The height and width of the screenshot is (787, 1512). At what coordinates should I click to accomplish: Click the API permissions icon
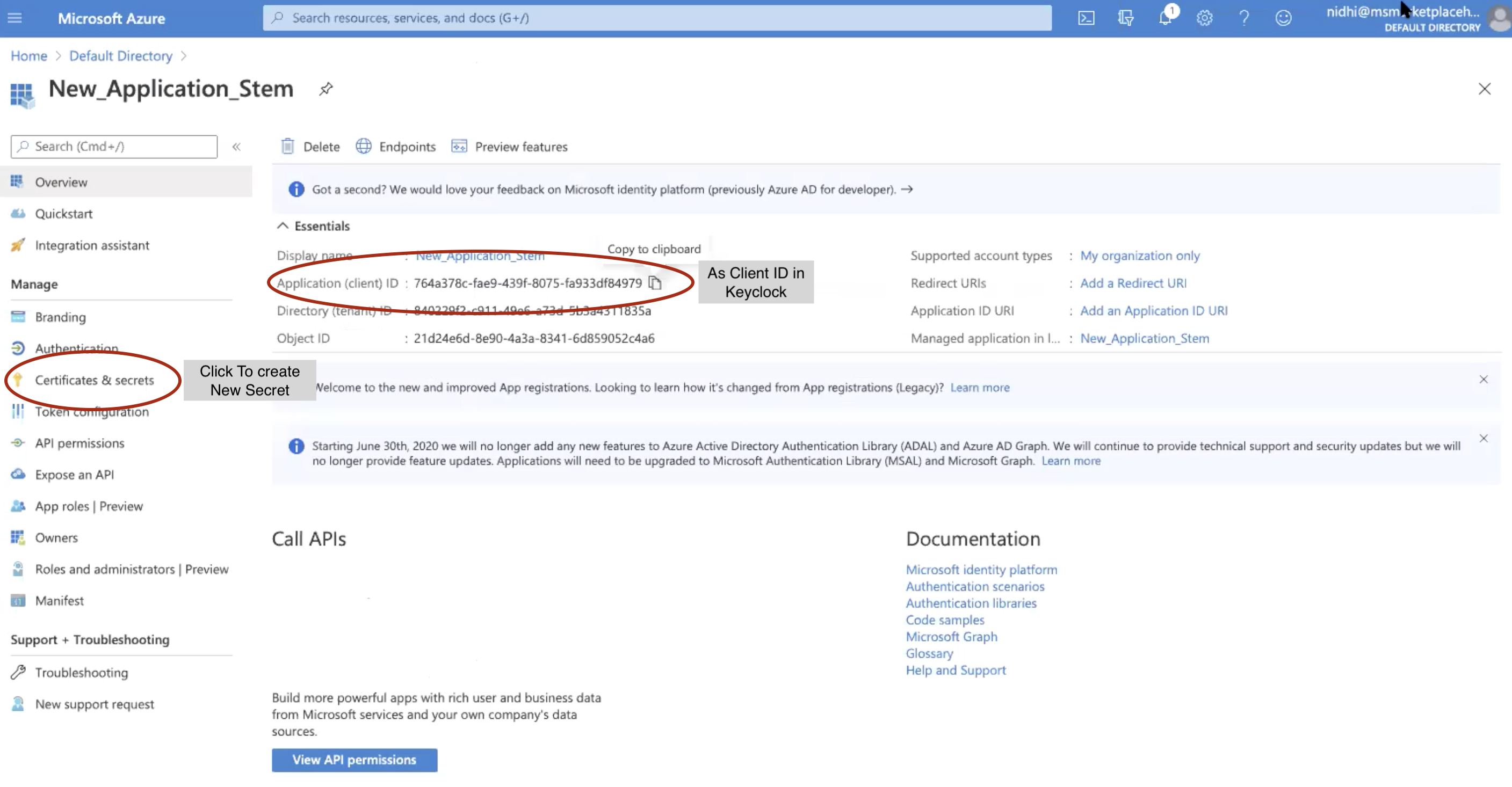click(18, 443)
